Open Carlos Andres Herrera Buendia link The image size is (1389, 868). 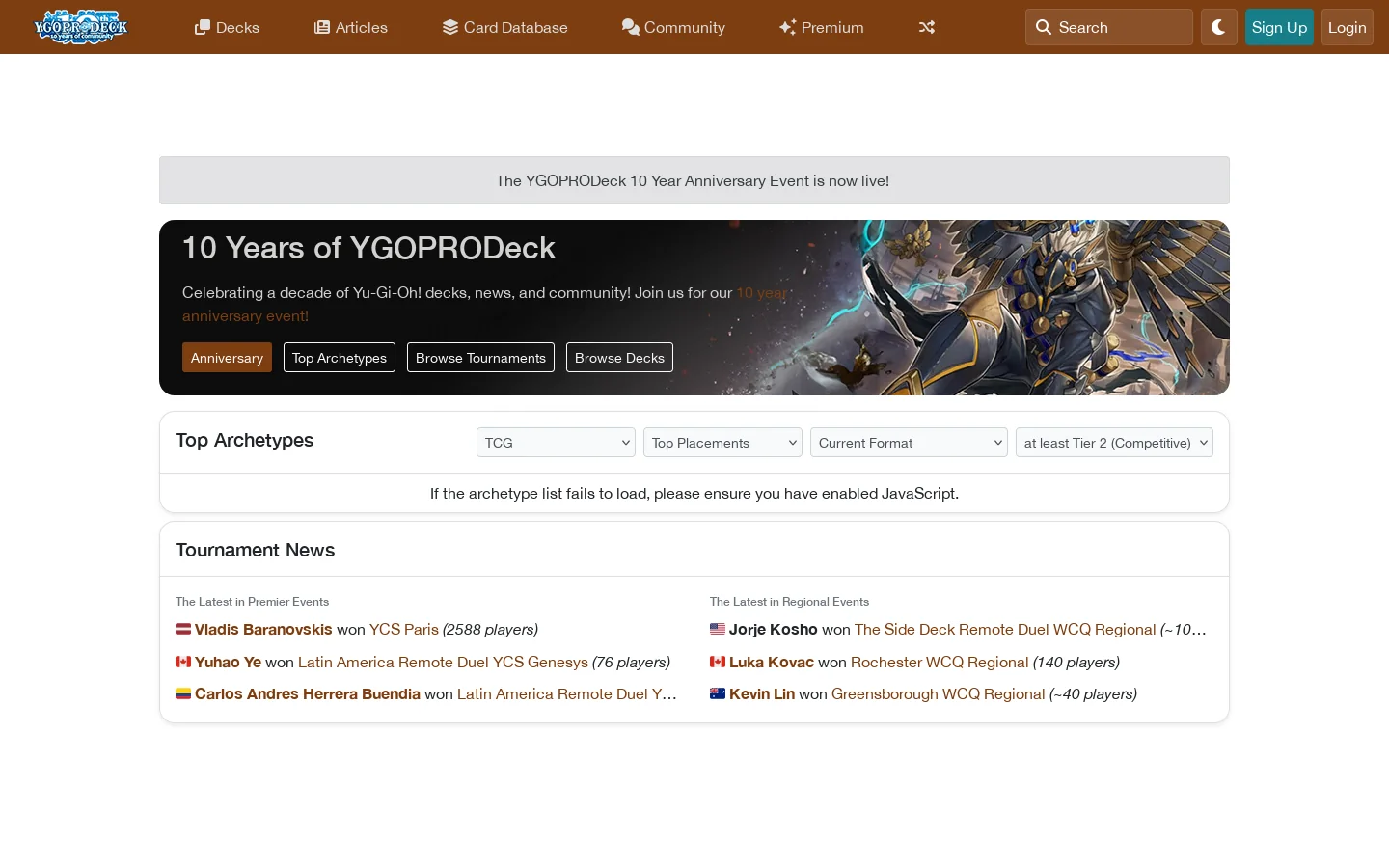point(308,693)
